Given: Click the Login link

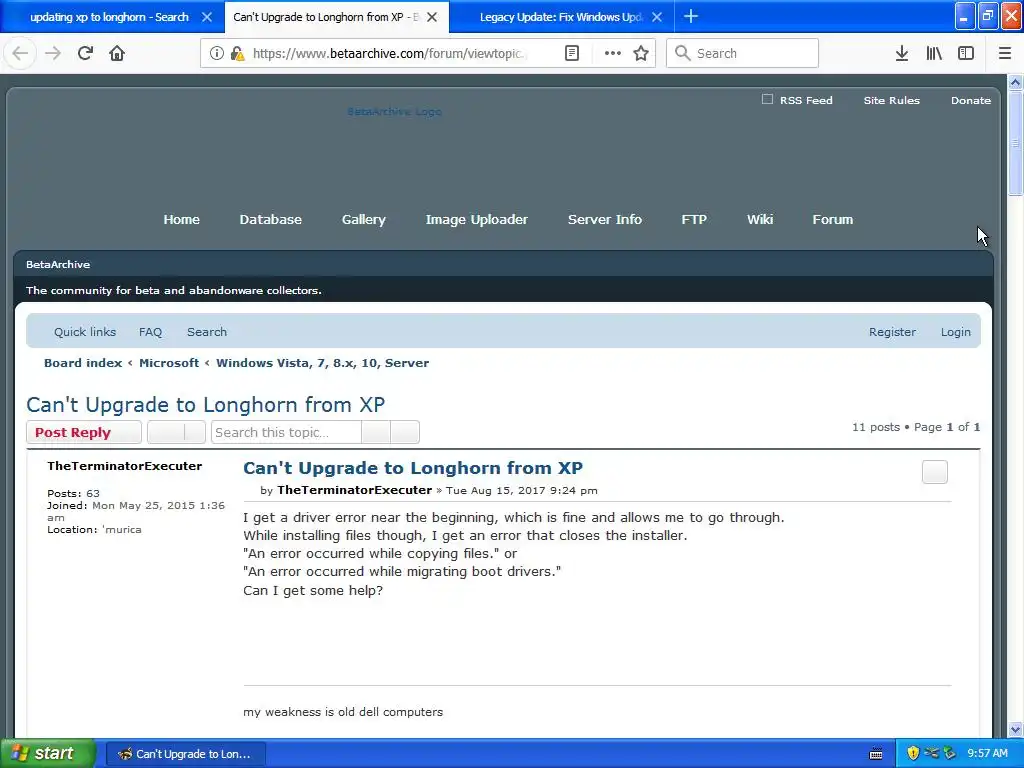Looking at the screenshot, I should [x=955, y=332].
